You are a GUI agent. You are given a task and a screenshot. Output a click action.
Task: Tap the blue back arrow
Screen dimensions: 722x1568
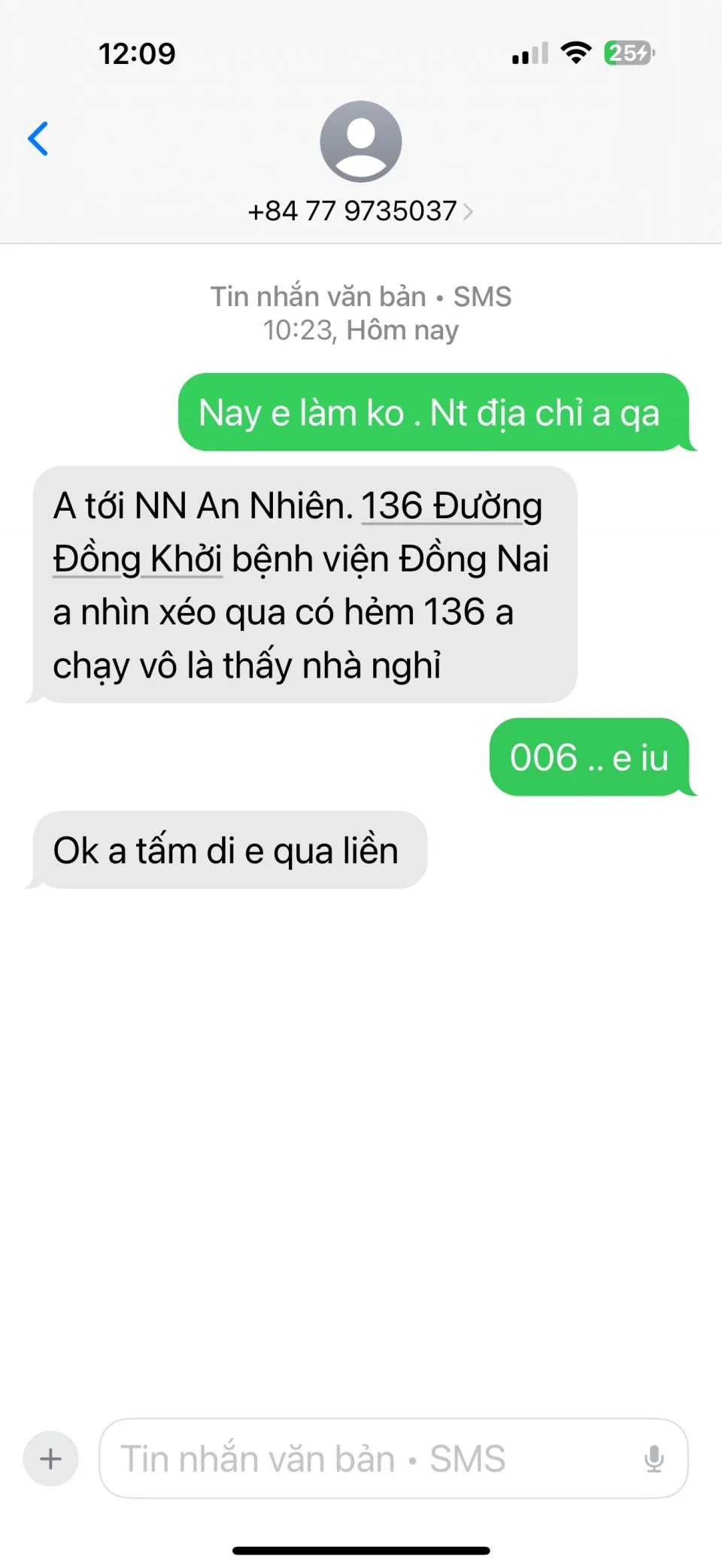click(x=38, y=138)
